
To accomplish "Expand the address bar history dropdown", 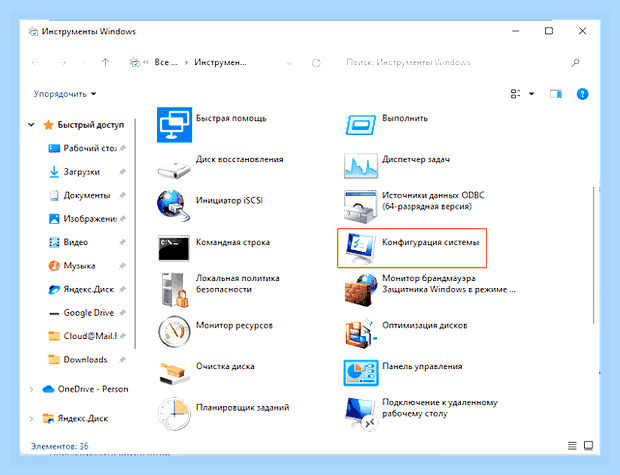I will pyautogui.click(x=289, y=62).
